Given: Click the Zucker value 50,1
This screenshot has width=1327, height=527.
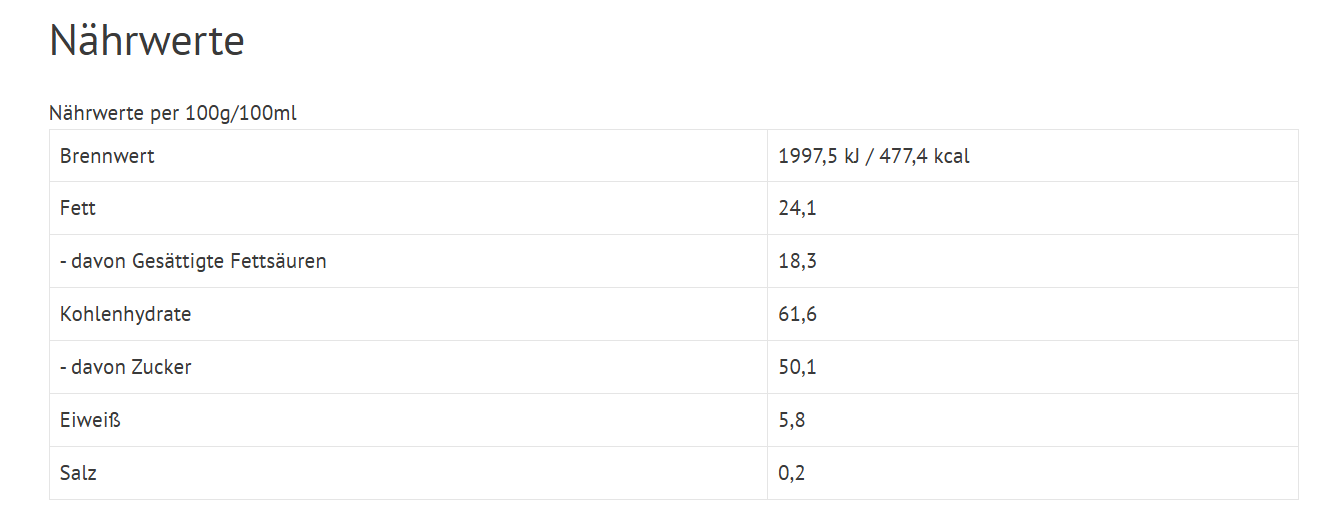Looking at the screenshot, I should tap(797, 367).
